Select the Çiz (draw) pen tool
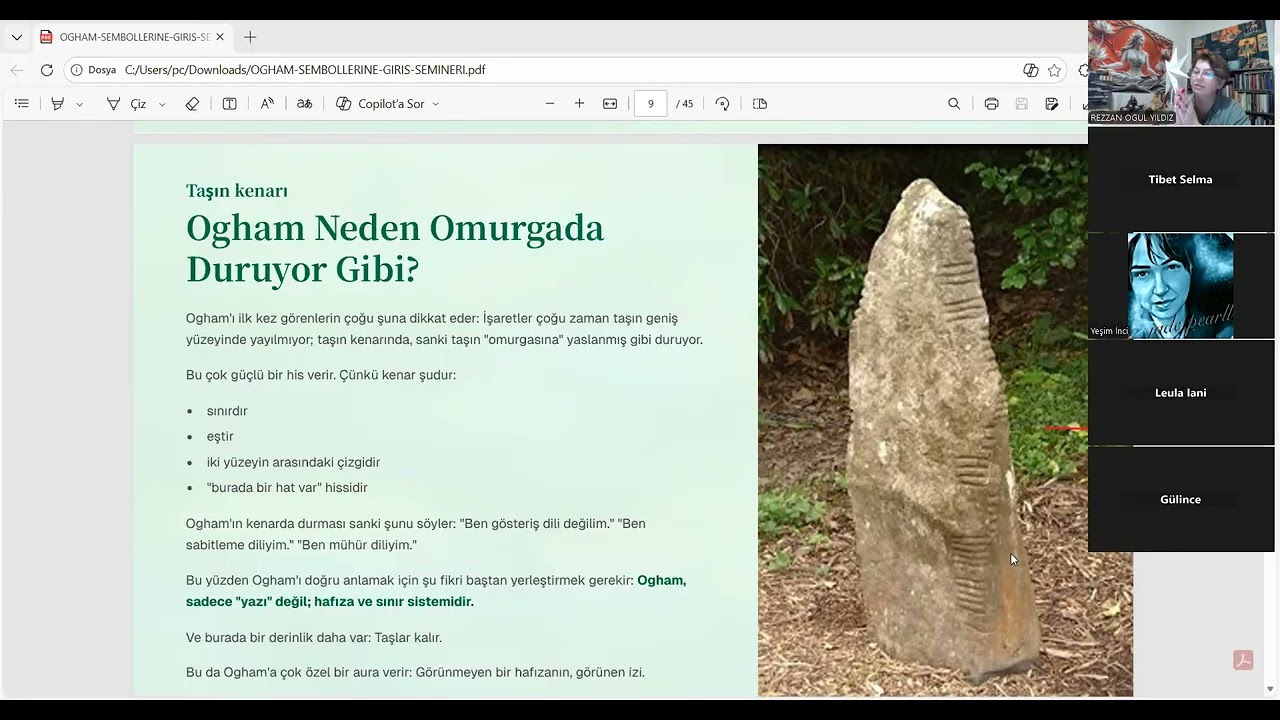1280x720 pixels. coord(126,104)
